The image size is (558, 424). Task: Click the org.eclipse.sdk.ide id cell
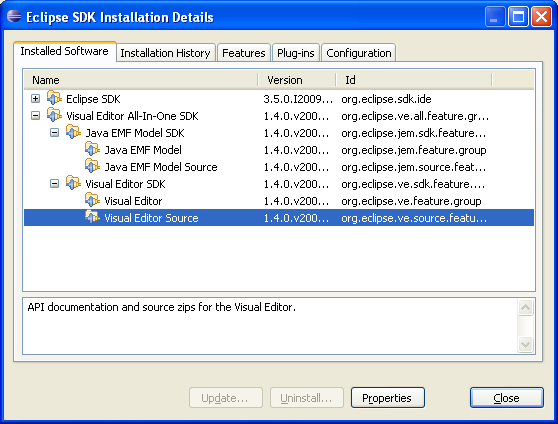click(x=386, y=99)
